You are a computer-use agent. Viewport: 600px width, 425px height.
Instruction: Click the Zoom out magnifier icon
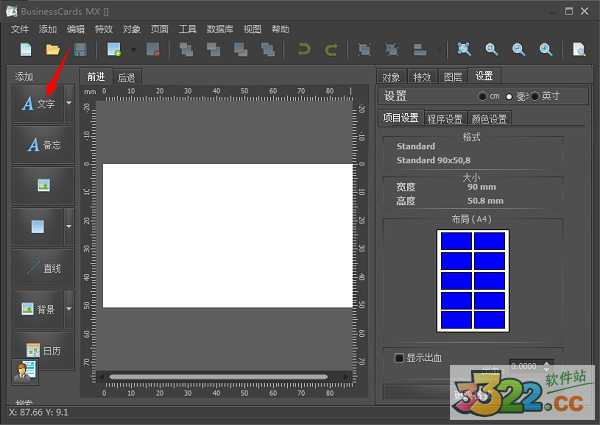click(519, 50)
